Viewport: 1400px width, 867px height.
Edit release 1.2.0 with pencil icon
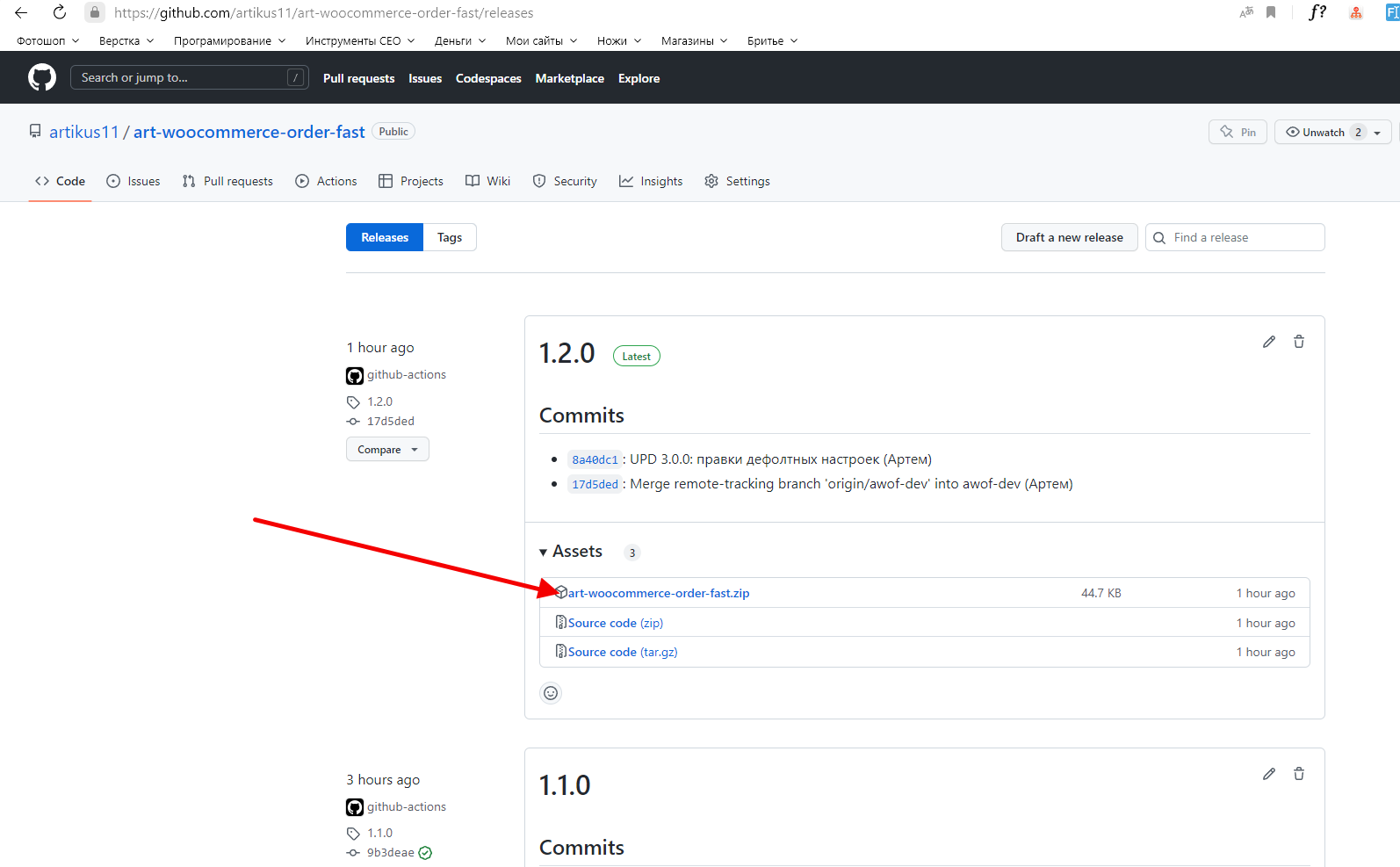click(1269, 342)
